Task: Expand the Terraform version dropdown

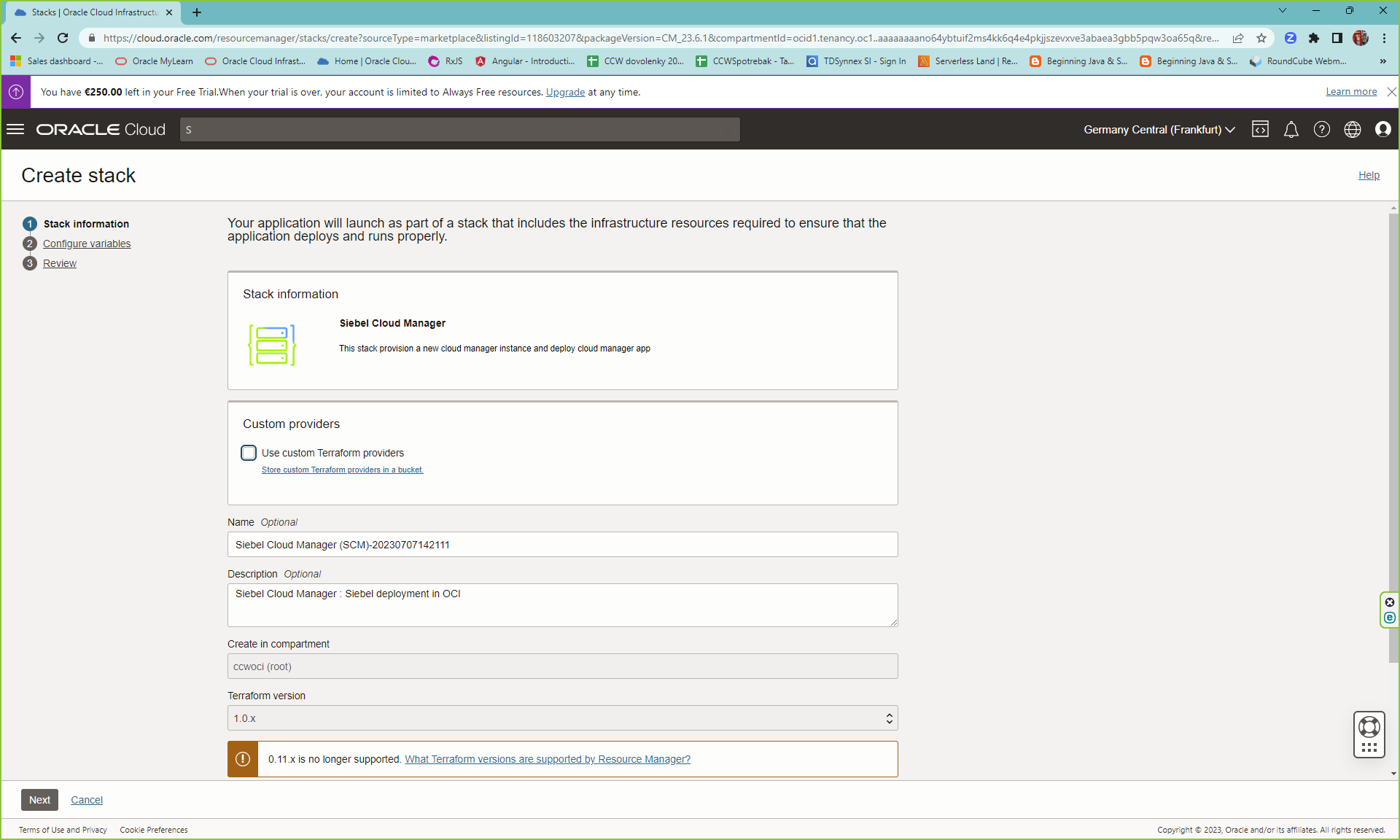Action: (562, 718)
